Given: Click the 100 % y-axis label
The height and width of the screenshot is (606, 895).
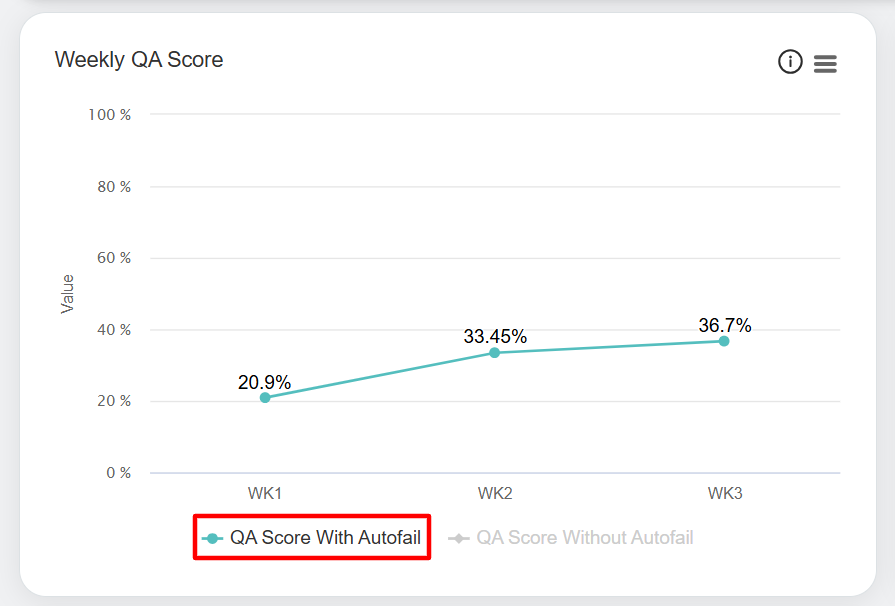Looking at the screenshot, I should 110,115.
